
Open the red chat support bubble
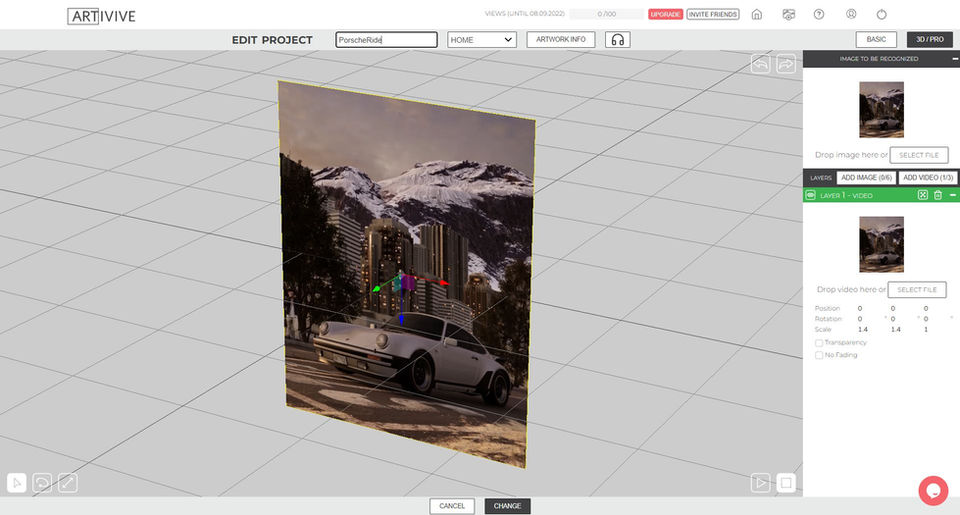pyautogui.click(x=933, y=491)
